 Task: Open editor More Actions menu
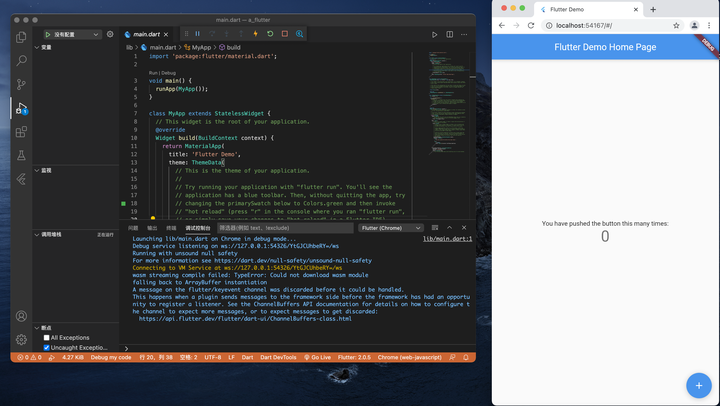click(x=464, y=34)
